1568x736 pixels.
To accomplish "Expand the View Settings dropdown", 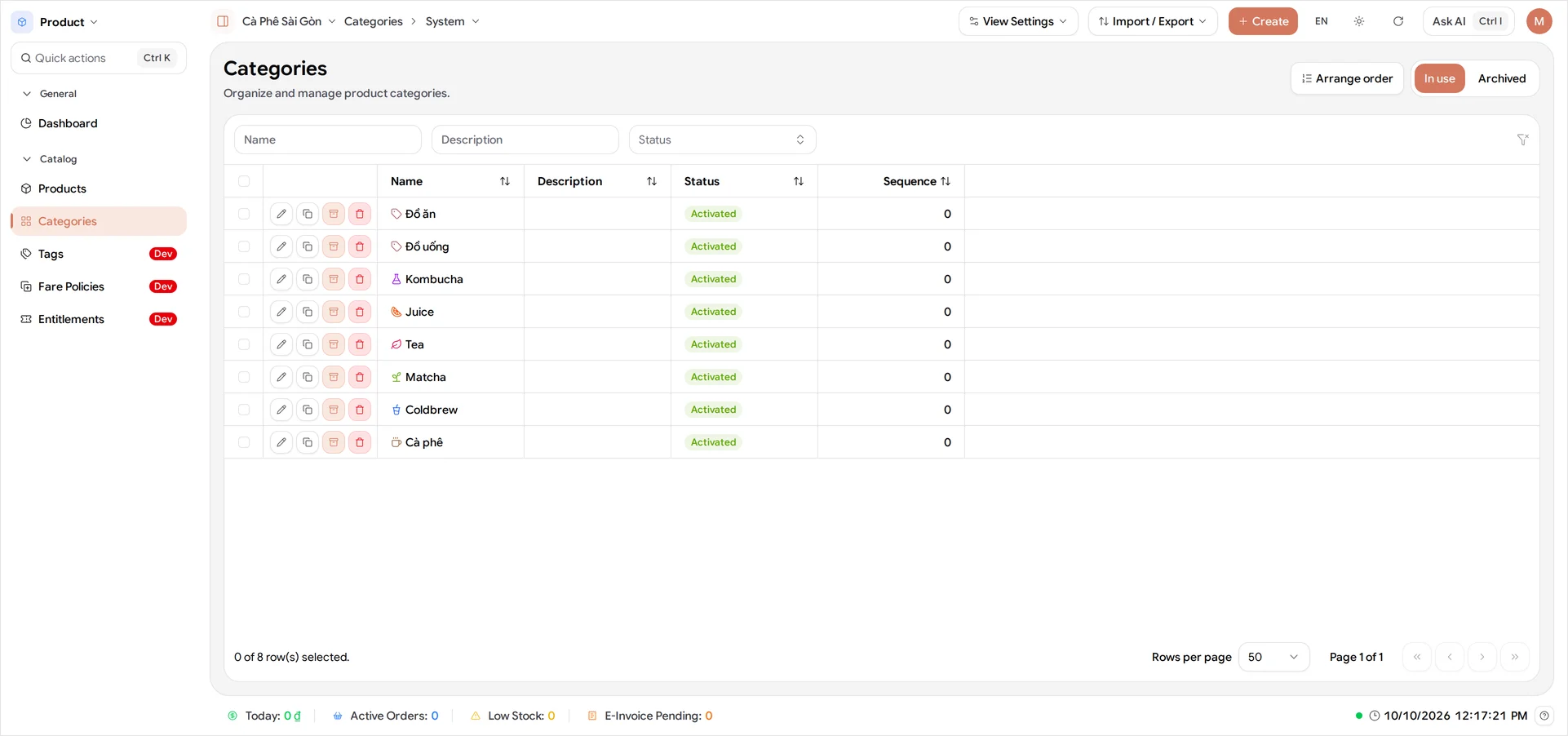I will pos(1018,21).
